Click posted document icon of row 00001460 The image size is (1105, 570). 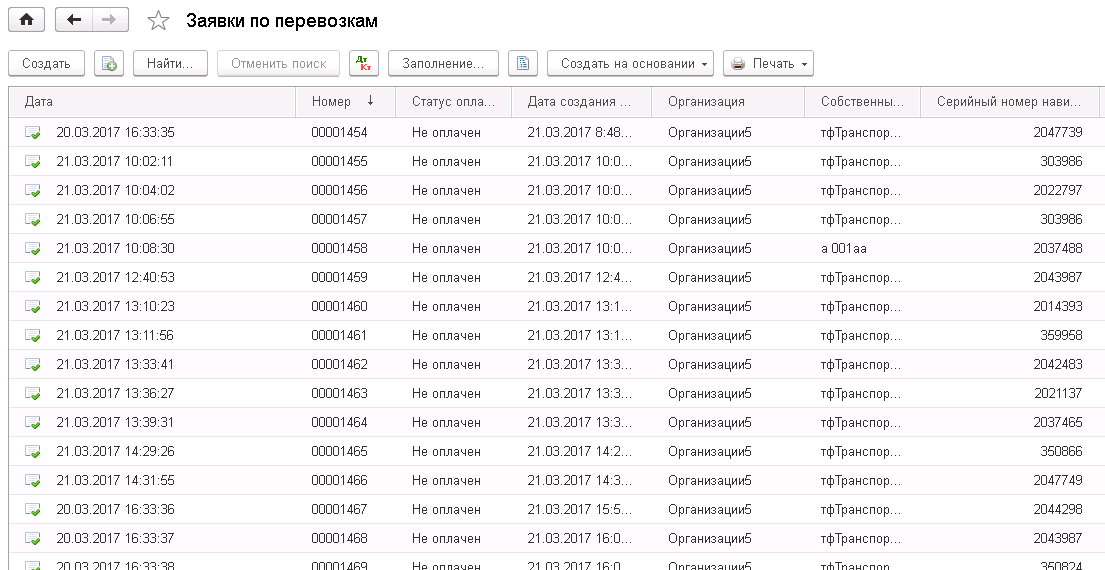[x=33, y=306]
